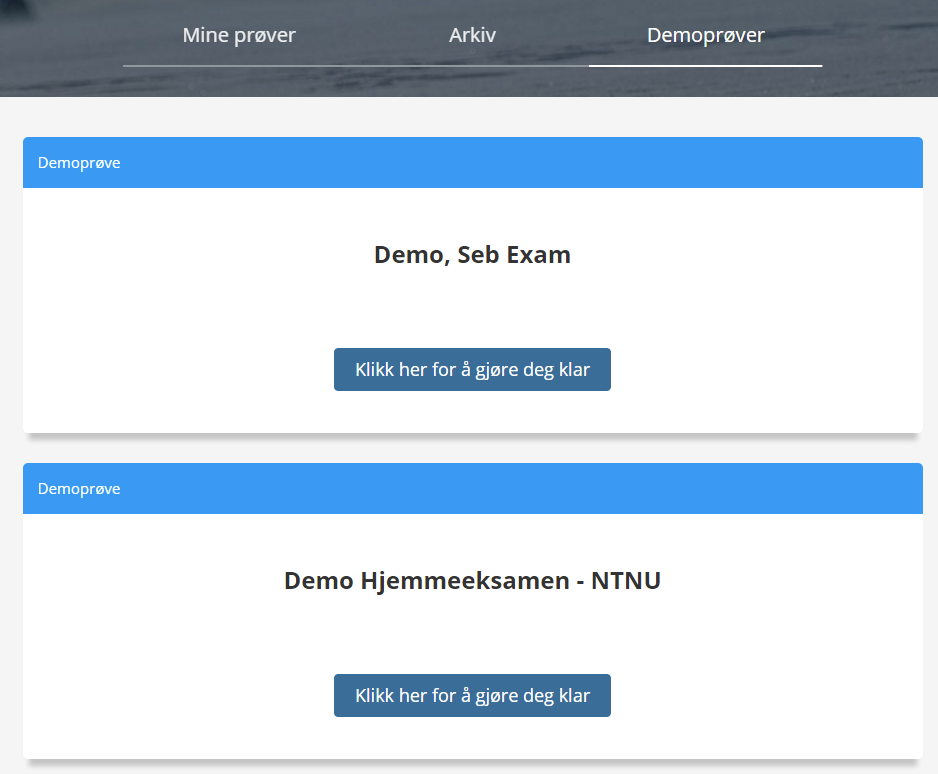The image size is (938, 774).
Task: Click the dark object in banner's top-left corner
Action: (x=15, y=7)
